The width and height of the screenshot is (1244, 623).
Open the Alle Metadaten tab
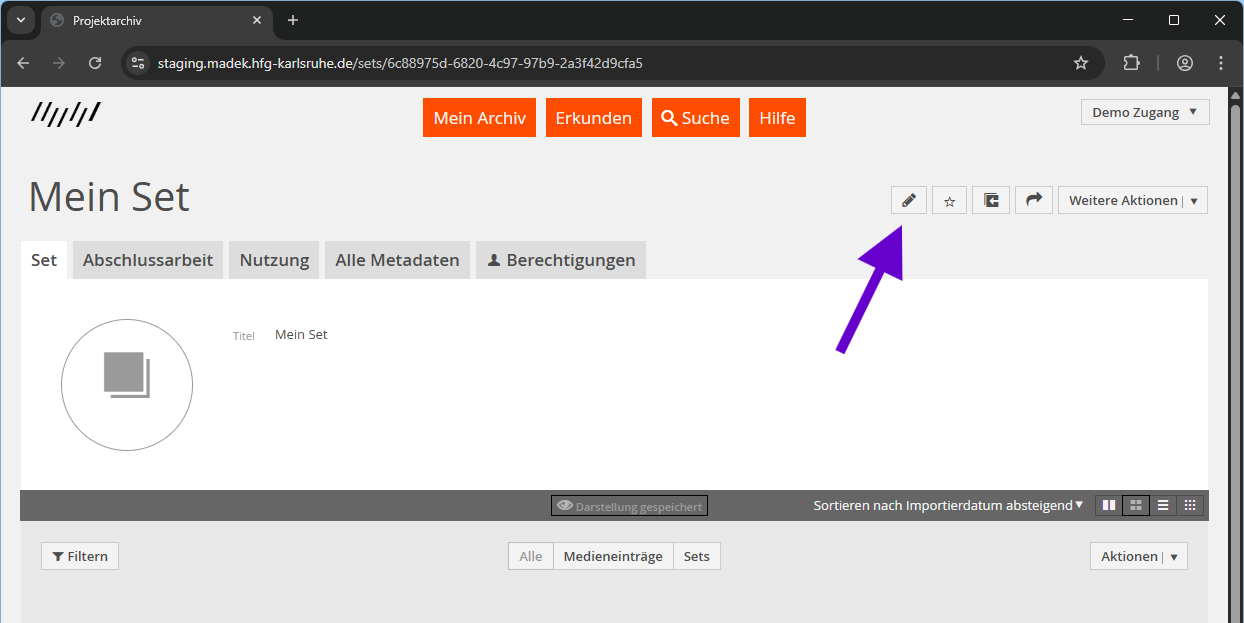[x=397, y=259]
